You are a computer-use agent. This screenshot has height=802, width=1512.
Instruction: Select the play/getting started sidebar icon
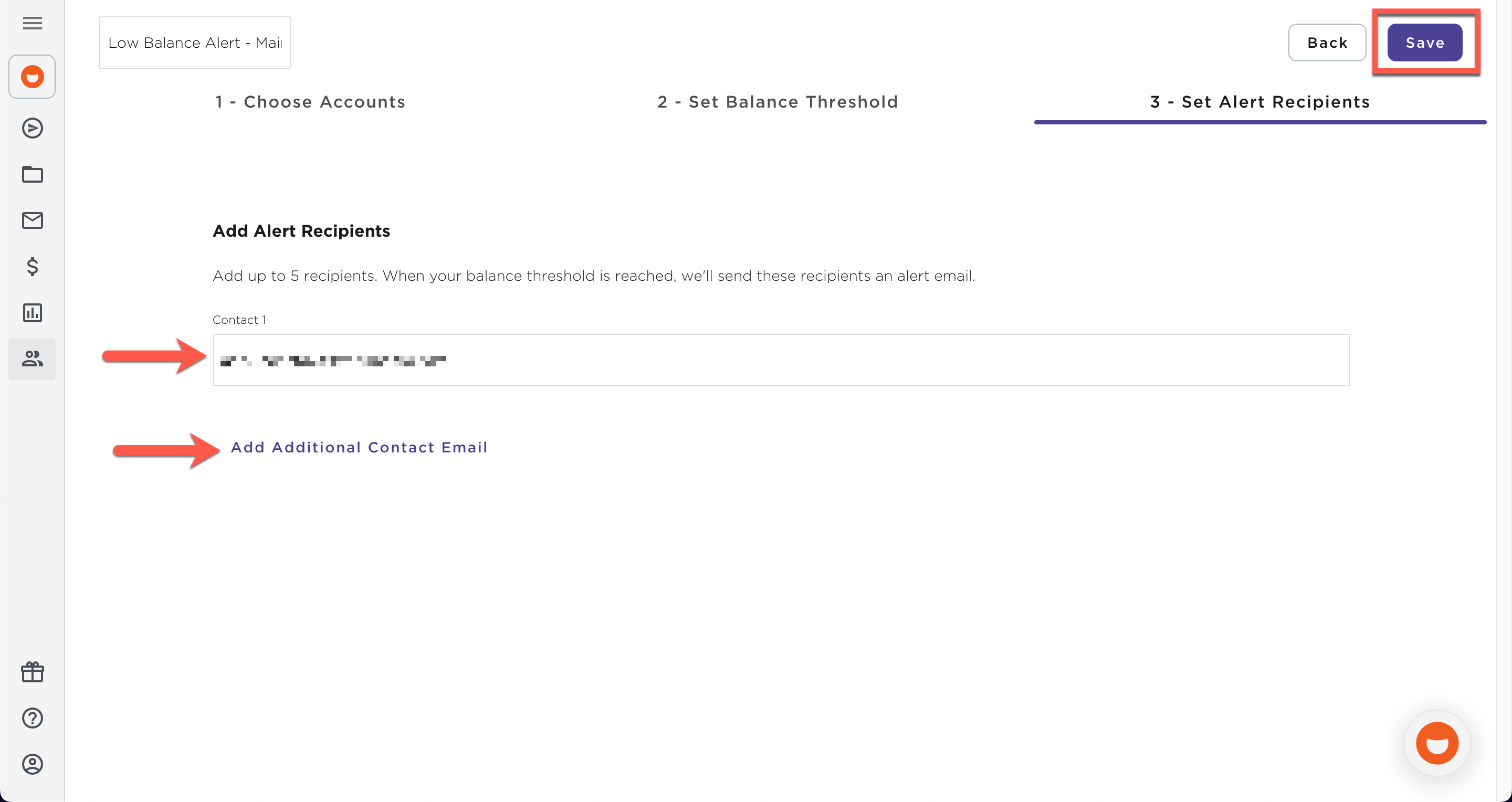pos(31,128)
